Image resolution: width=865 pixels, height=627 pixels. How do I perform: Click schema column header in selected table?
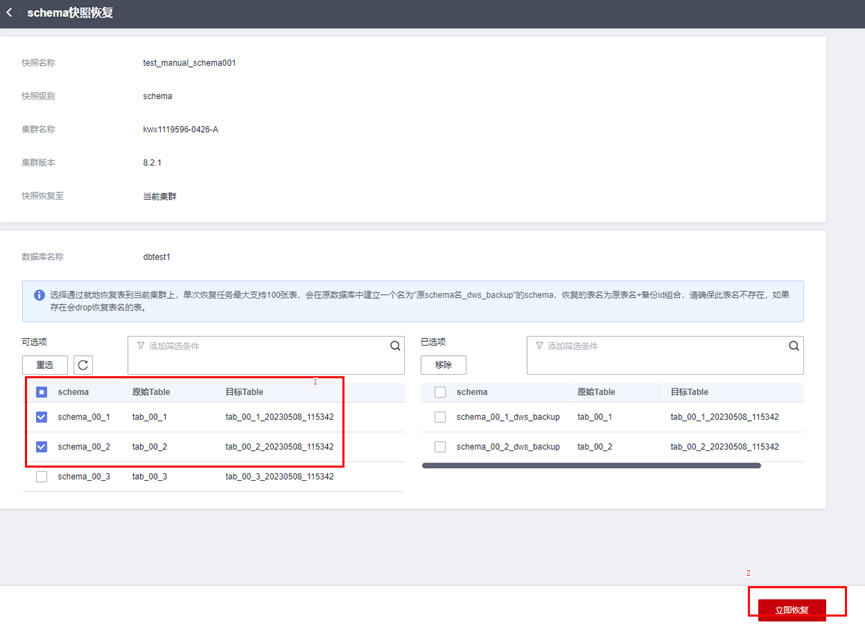click(472, 392)
